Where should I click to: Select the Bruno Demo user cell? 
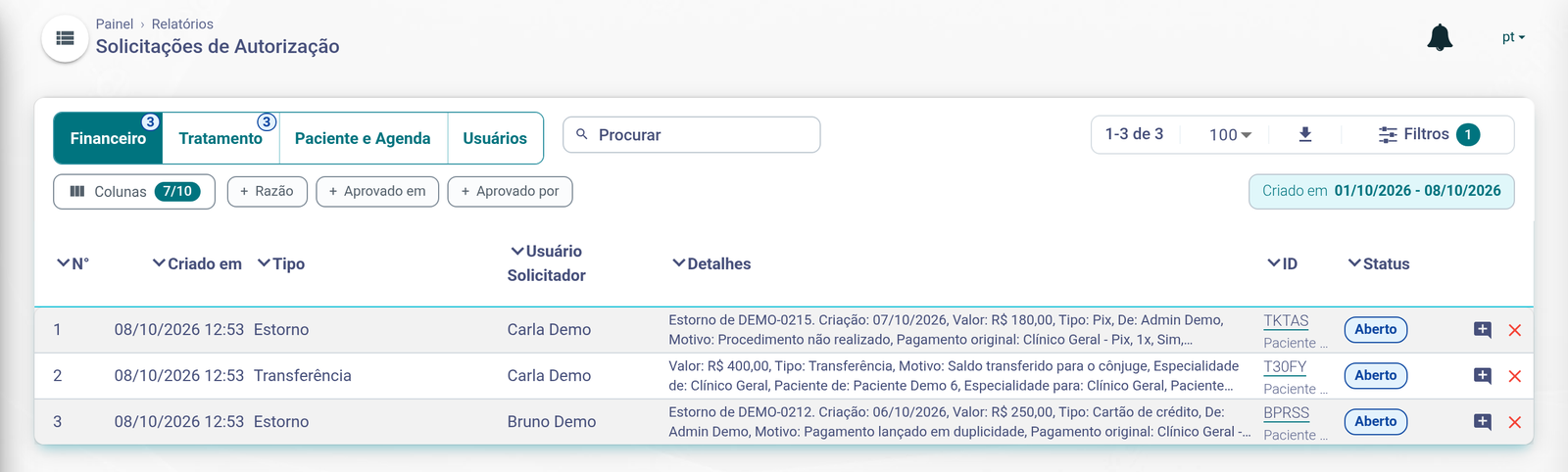(552, 422)
